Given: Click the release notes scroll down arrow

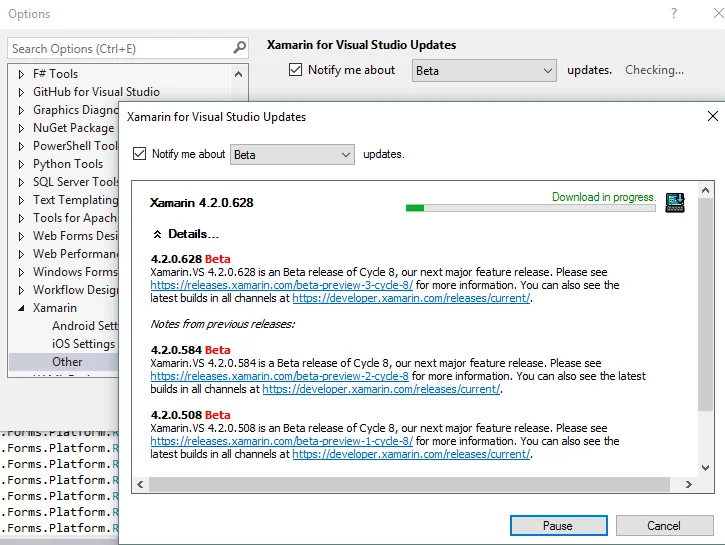Looking at the screenshot, I should (705, 468).
